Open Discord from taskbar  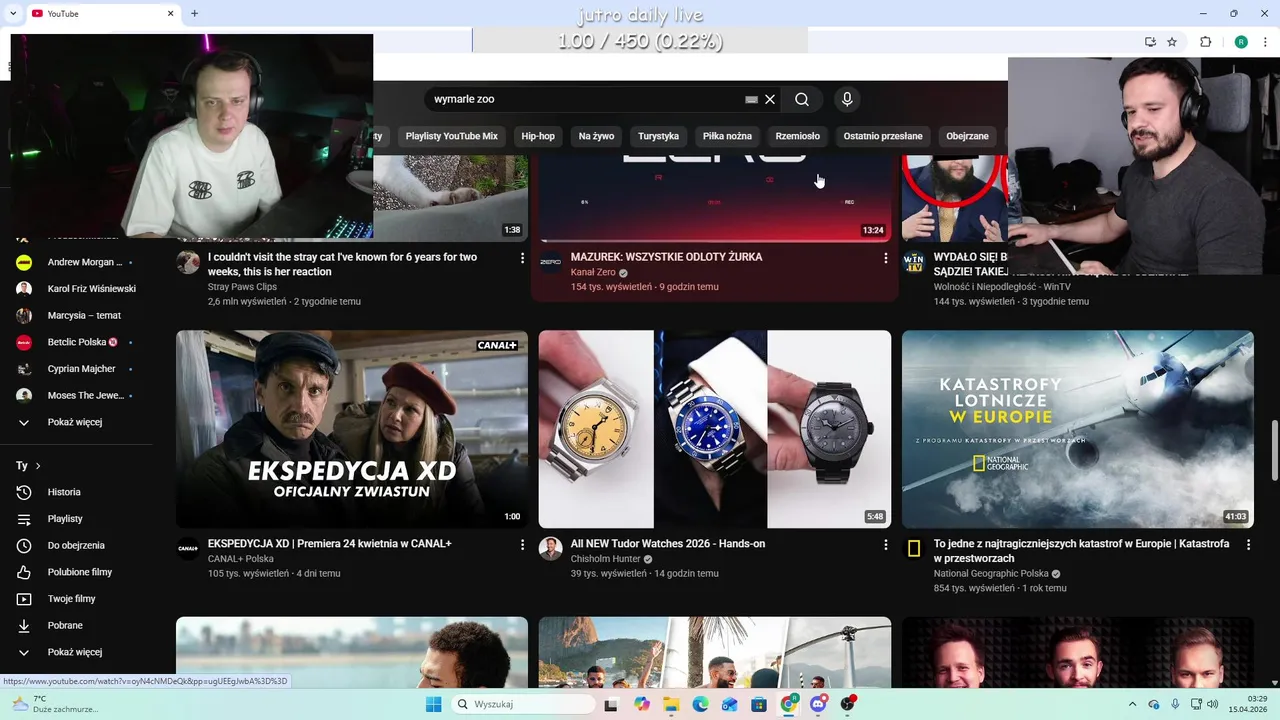coord(819,704)
